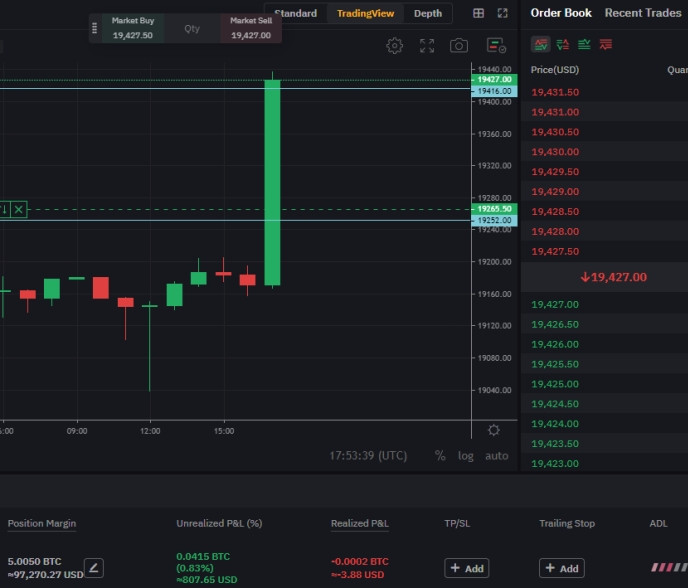This screenshot has height=588, width=688.
Task: Click the Market Buy button
Action: [132, 28]
